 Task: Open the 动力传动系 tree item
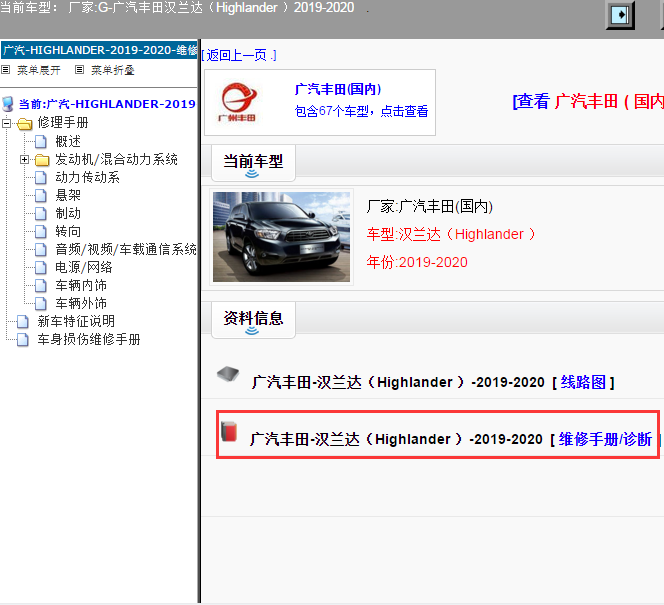click(87, 177)
